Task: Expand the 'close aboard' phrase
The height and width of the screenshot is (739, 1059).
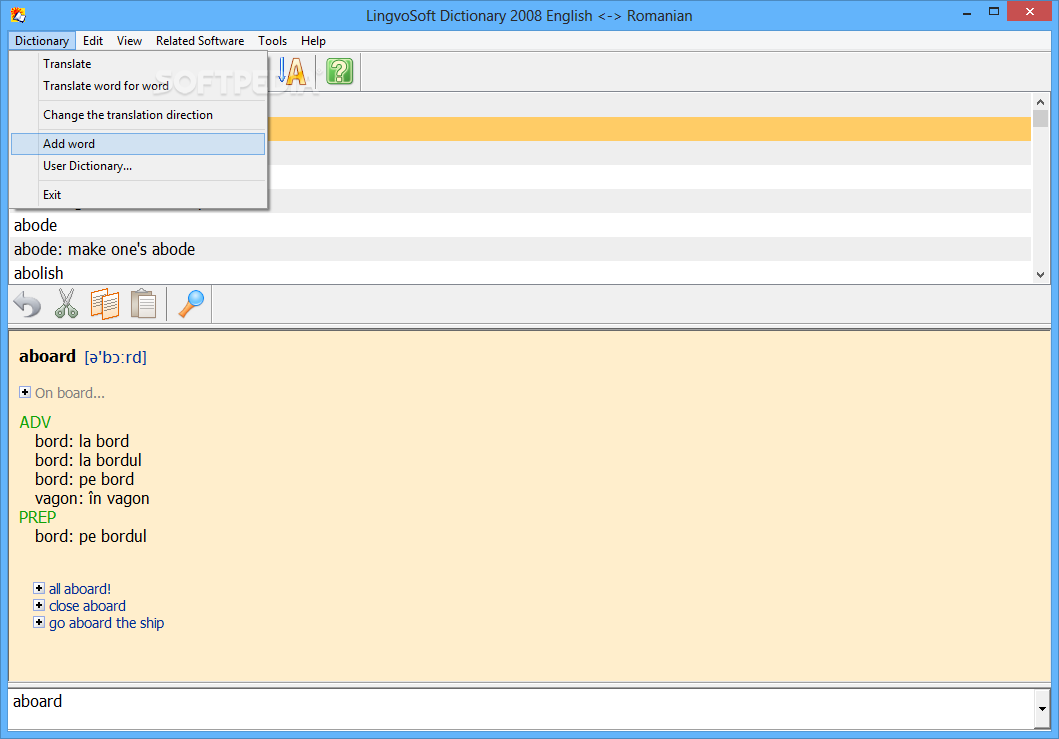Action: pos(39,605)
